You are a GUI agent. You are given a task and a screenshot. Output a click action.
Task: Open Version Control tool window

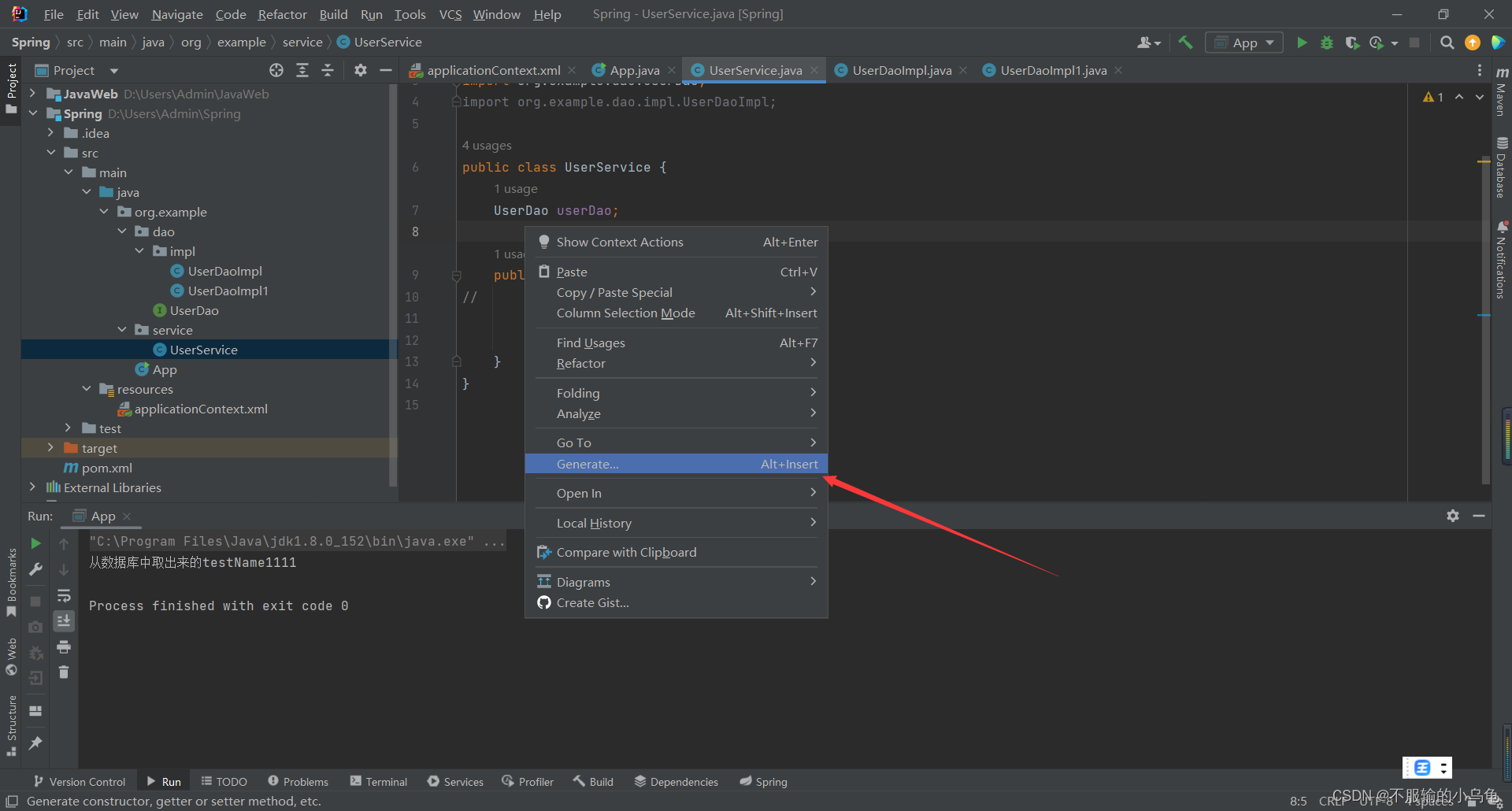click(x=79, y=781)
